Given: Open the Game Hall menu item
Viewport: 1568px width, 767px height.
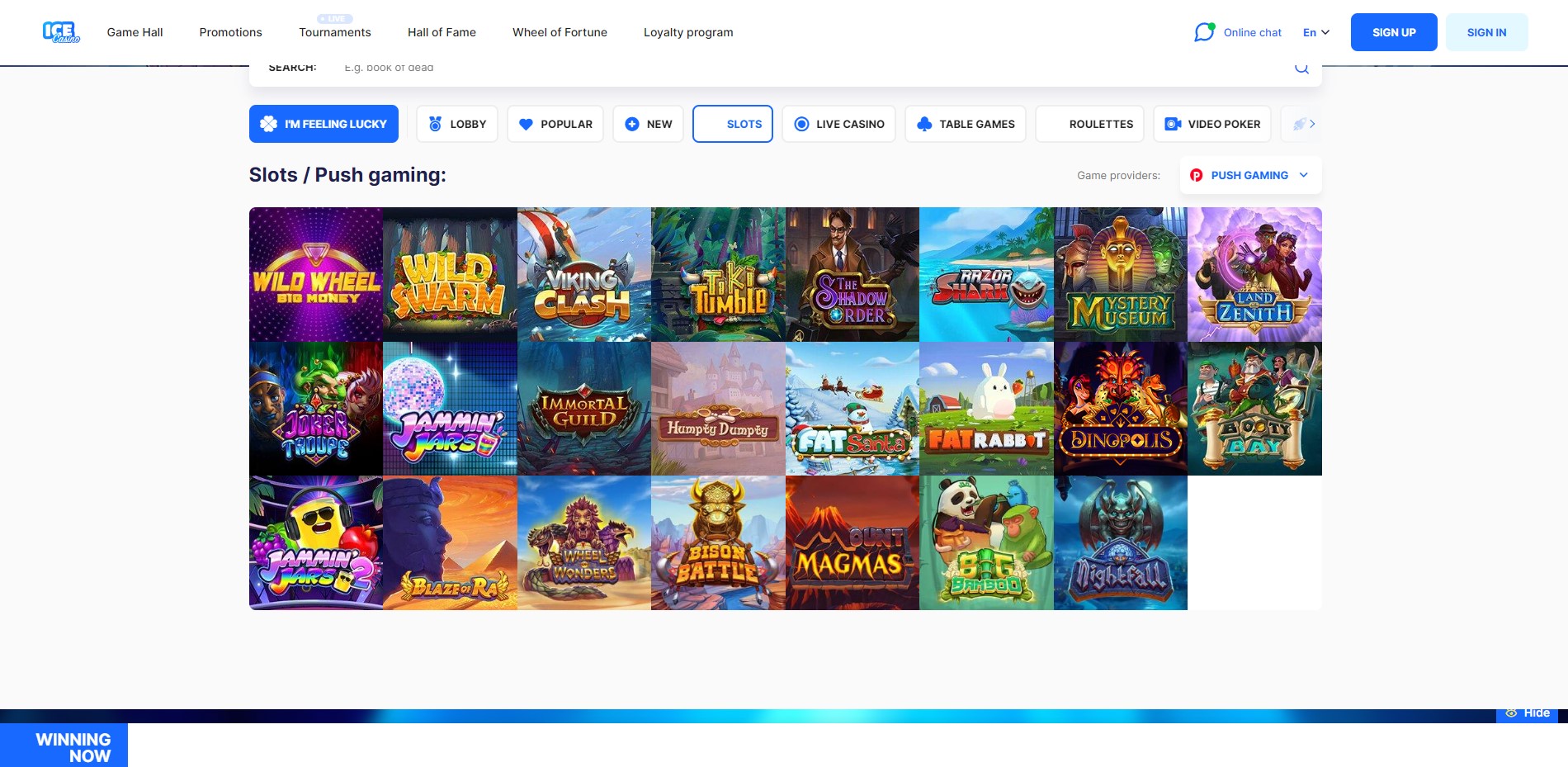Looking at the screenshot, I should coord(135,32).
